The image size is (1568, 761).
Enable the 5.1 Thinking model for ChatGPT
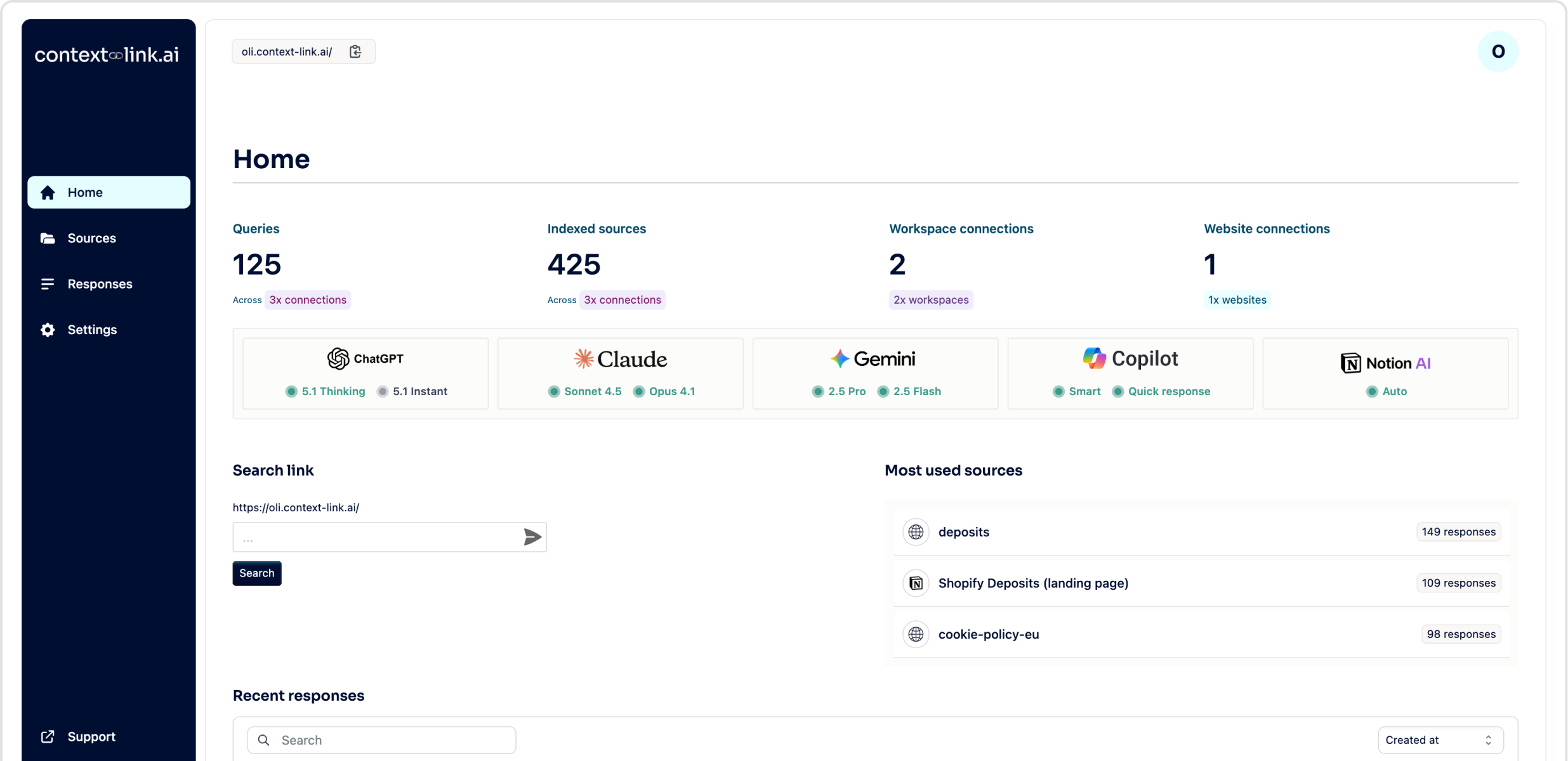click(325, 391)
